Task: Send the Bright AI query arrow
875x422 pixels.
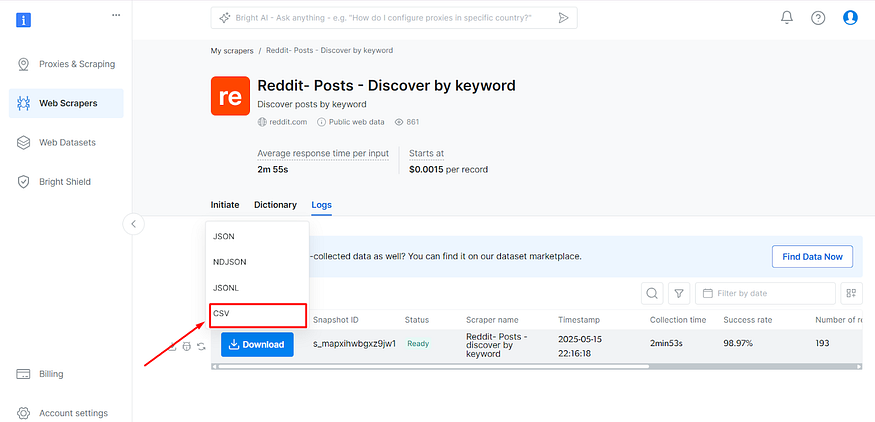Action: [564, 18]
